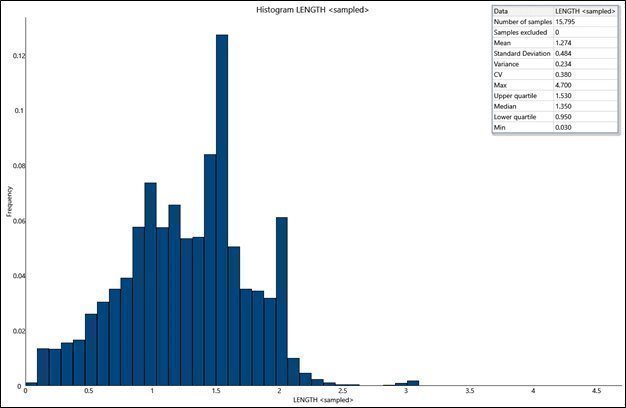Click the tallest histogram bar near 1.5
Image resolution: width=626 pixels, height=408 pixels.
tap(221, 210)
